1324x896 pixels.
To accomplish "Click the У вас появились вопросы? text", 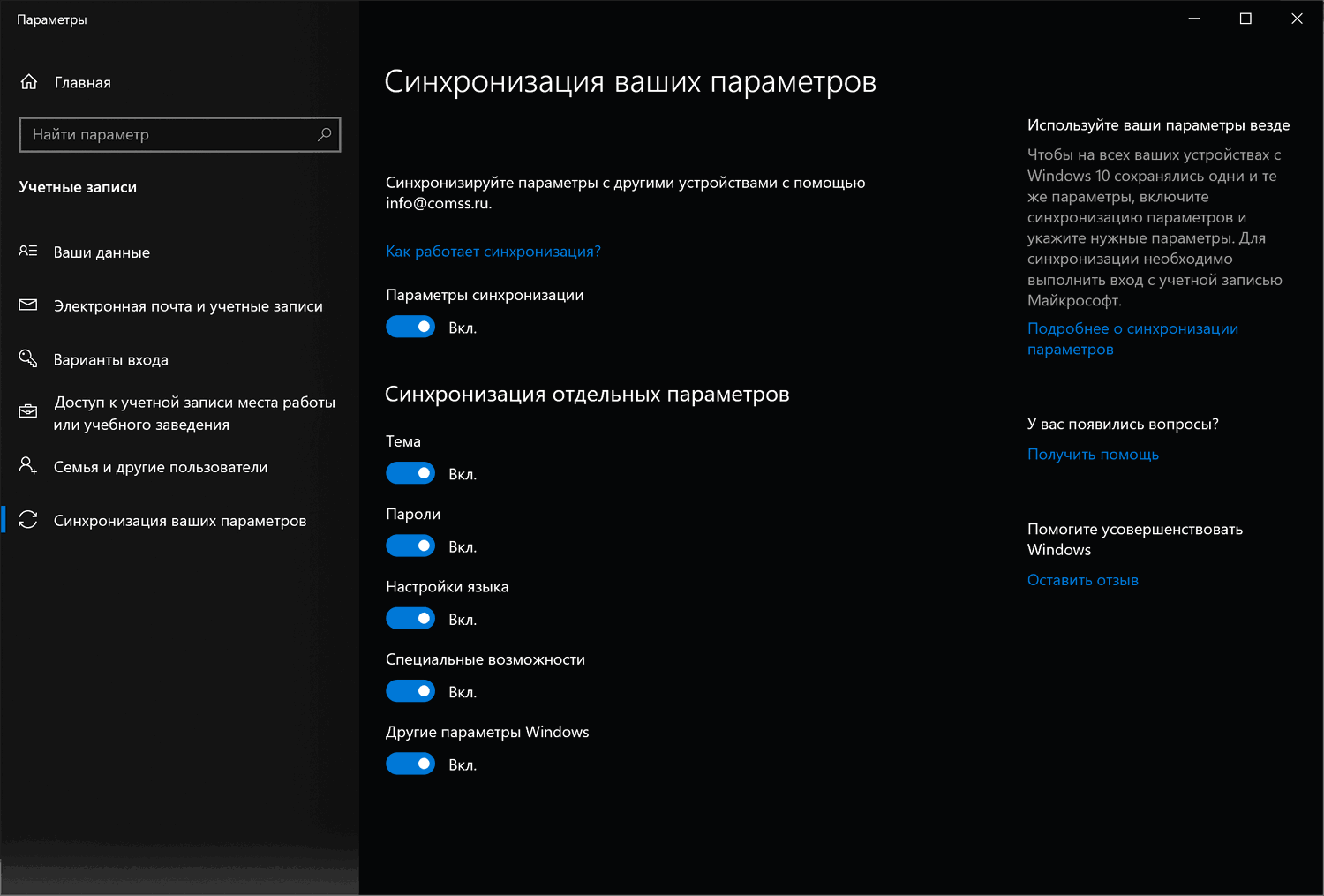I will [1123, 424].
